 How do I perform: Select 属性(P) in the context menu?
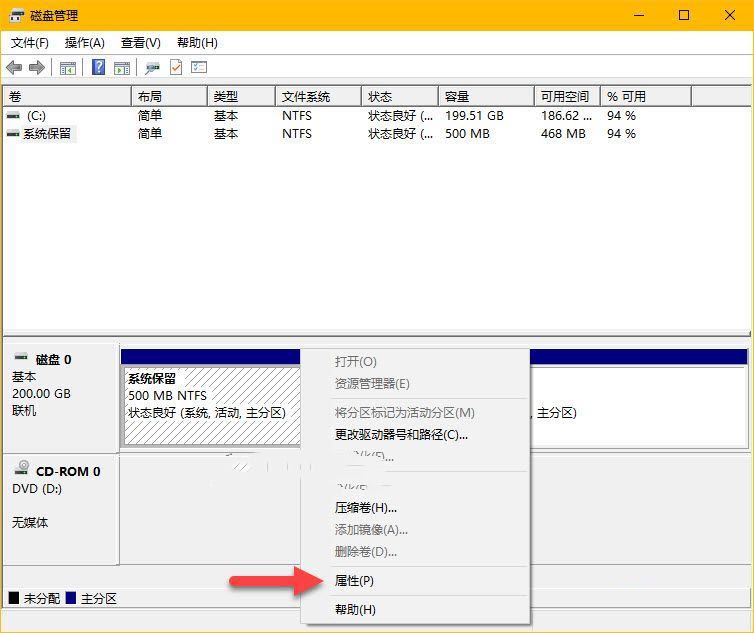[354, 581]
